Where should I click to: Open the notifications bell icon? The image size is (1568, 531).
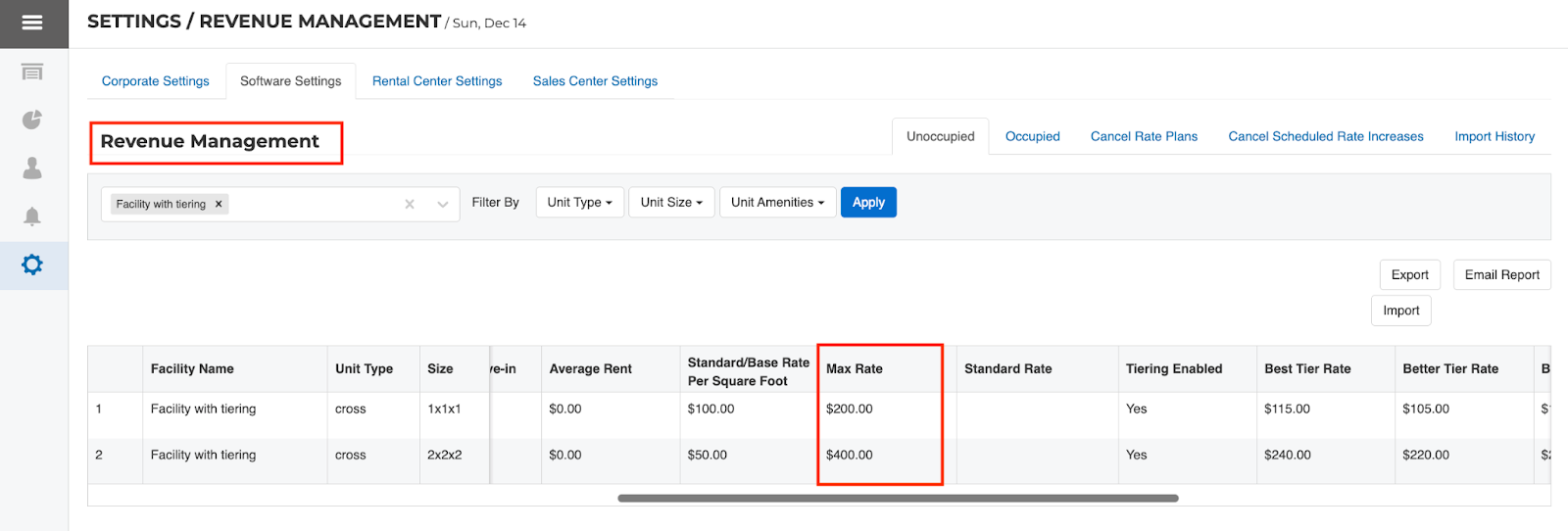[x=32, y=217]
